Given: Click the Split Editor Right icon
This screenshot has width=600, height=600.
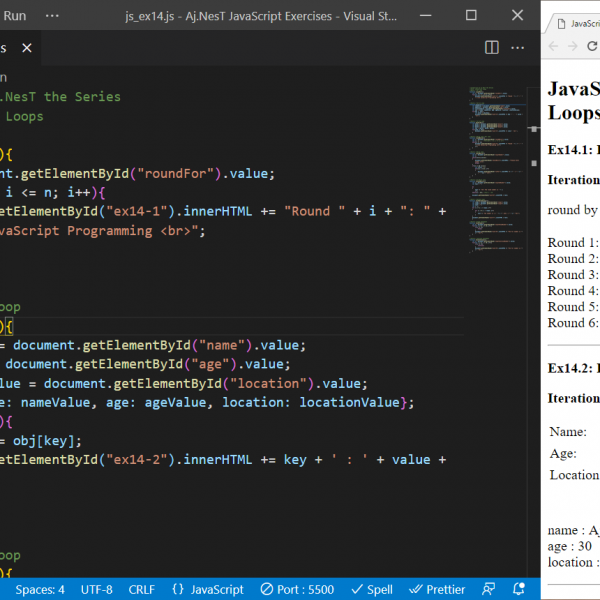Looking at the screenshot, I should pos(491,47).
